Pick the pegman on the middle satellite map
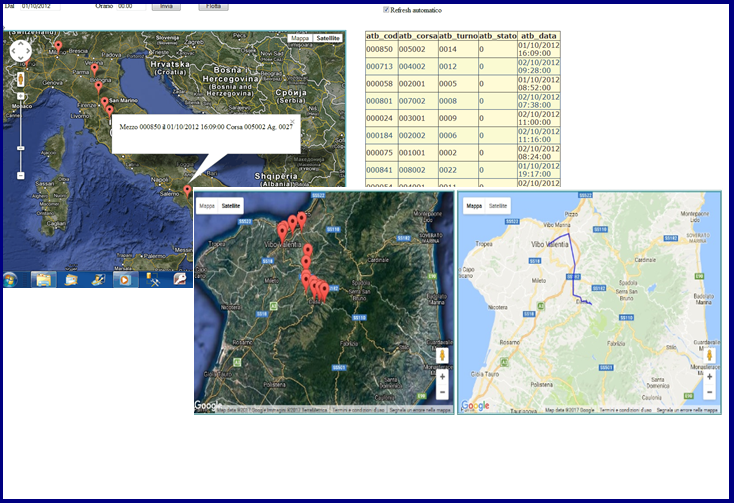 [442, 355]
